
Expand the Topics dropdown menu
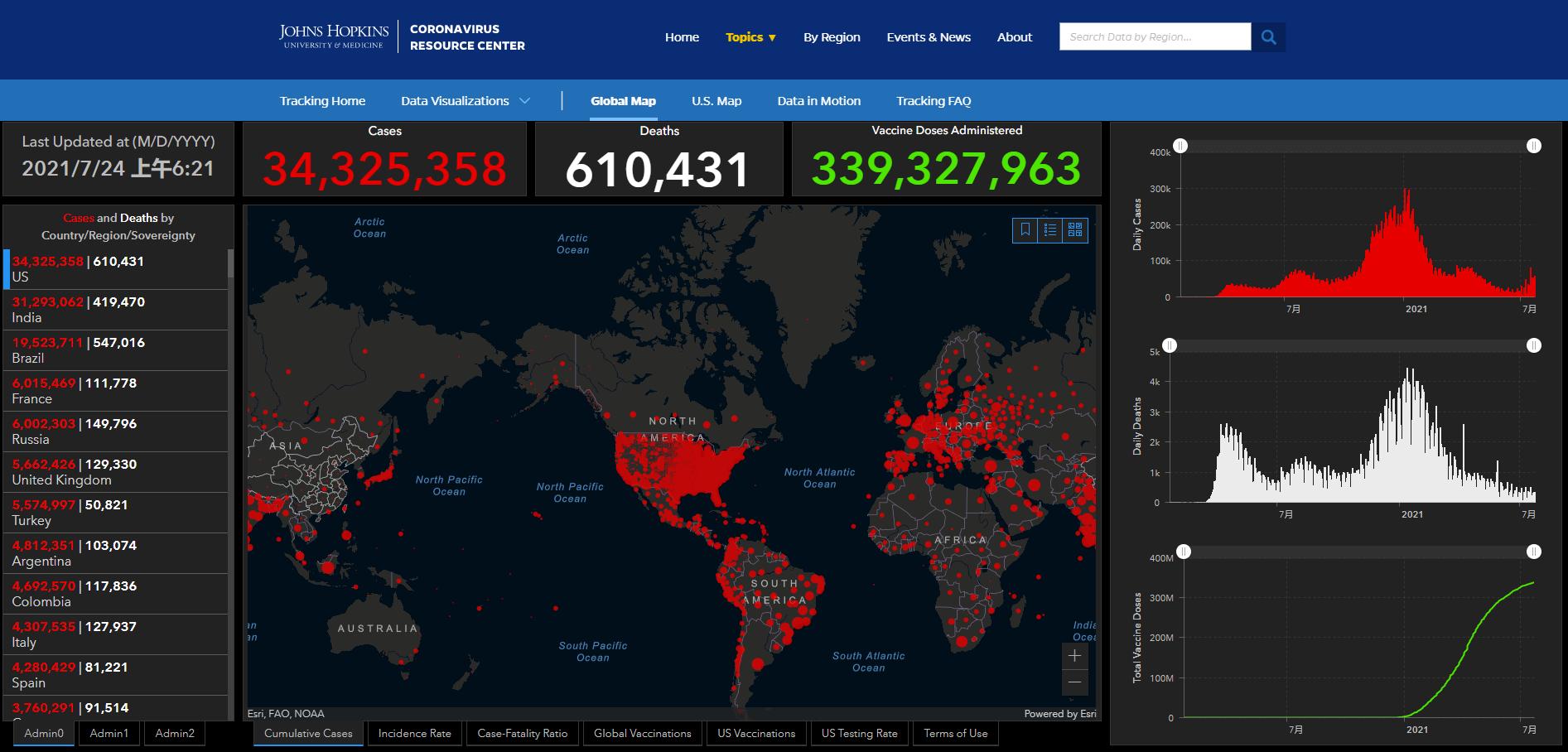point(751,37)
